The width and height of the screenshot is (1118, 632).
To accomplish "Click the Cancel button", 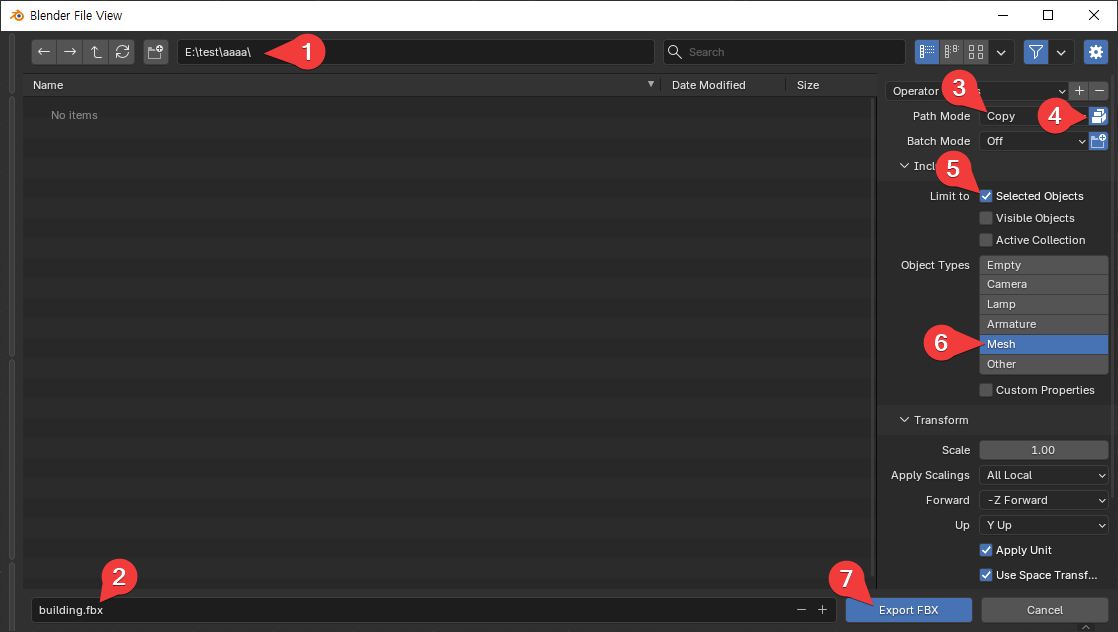I will (x=1044, y=610).
